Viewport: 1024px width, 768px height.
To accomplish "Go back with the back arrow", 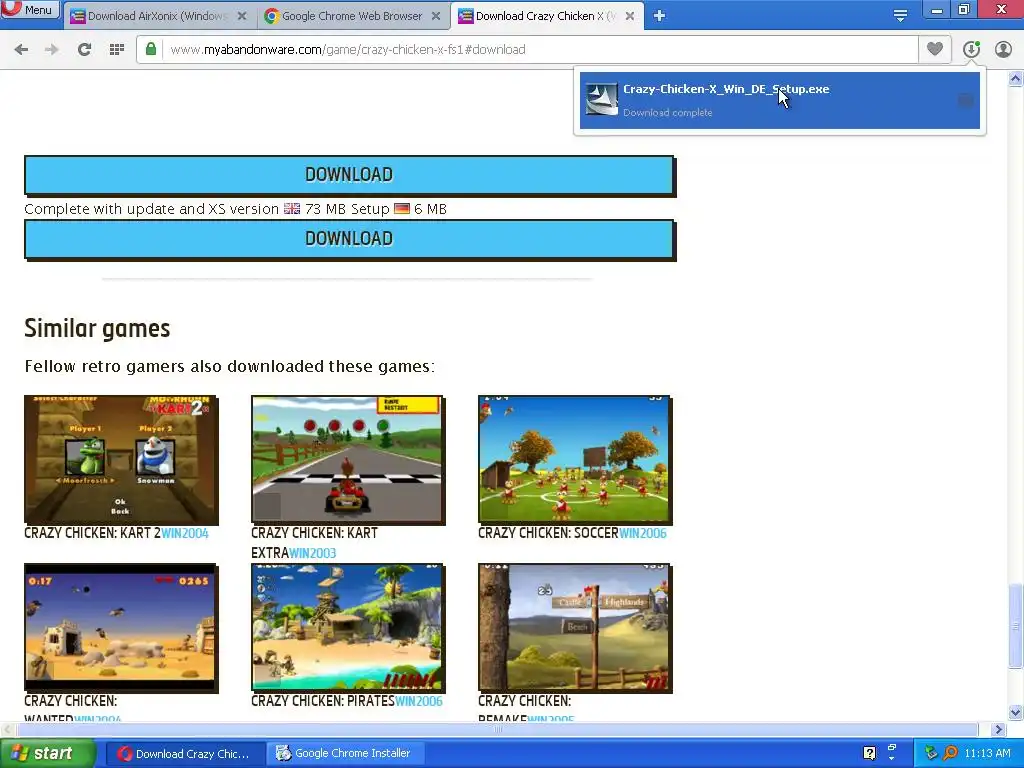I will [21, 49].
